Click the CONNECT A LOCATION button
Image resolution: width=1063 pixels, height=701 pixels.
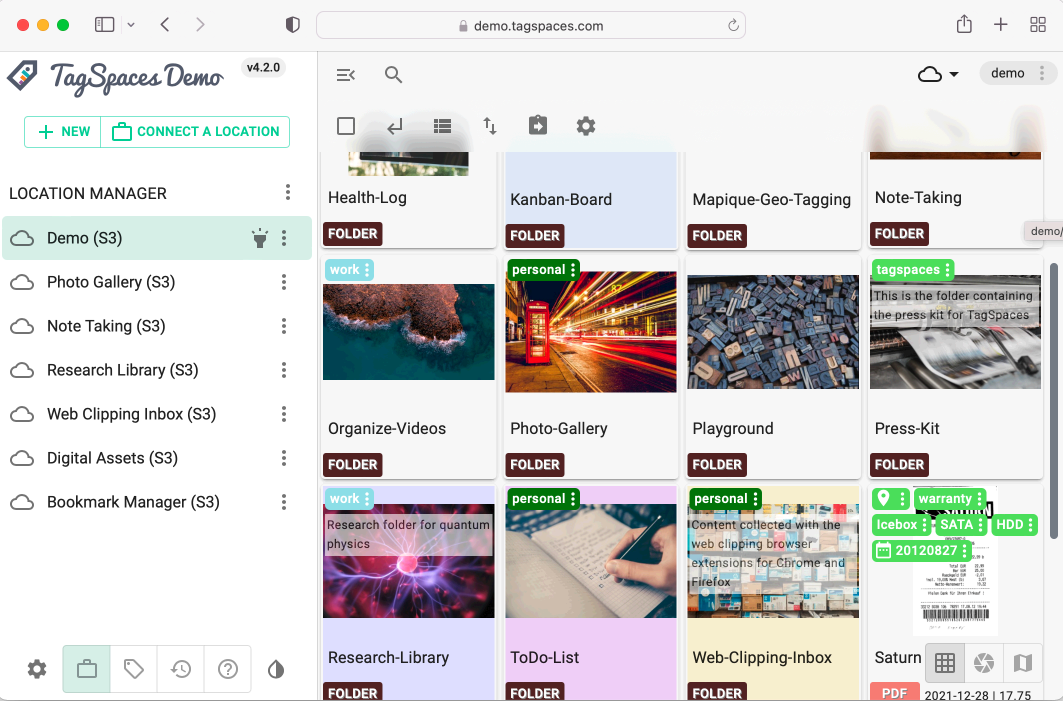[x=195, y=132]
